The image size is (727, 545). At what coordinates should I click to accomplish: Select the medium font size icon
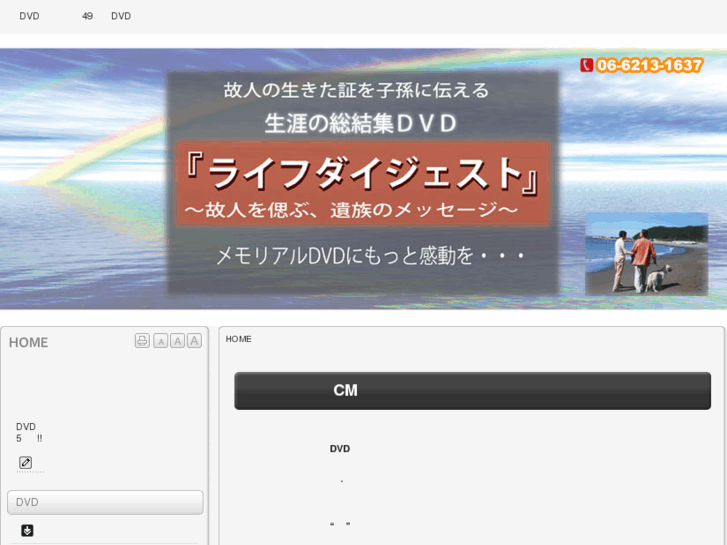coord(177,341)
